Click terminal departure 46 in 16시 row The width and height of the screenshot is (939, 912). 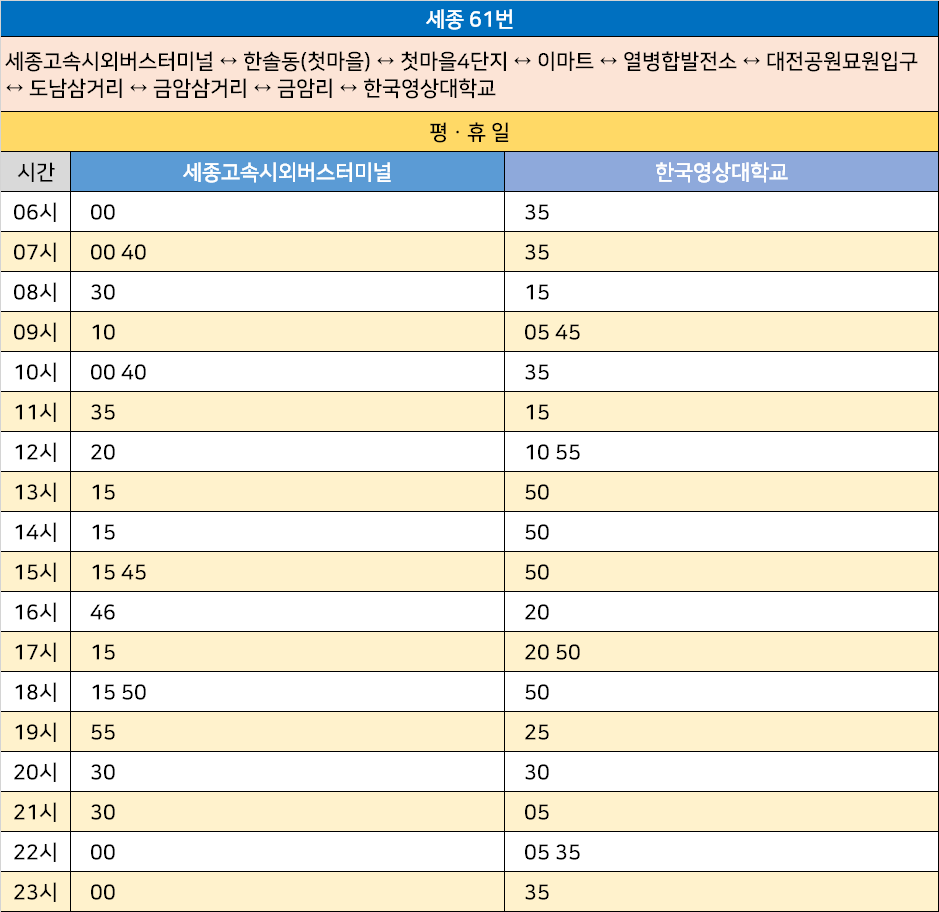(x=102, y=612)
